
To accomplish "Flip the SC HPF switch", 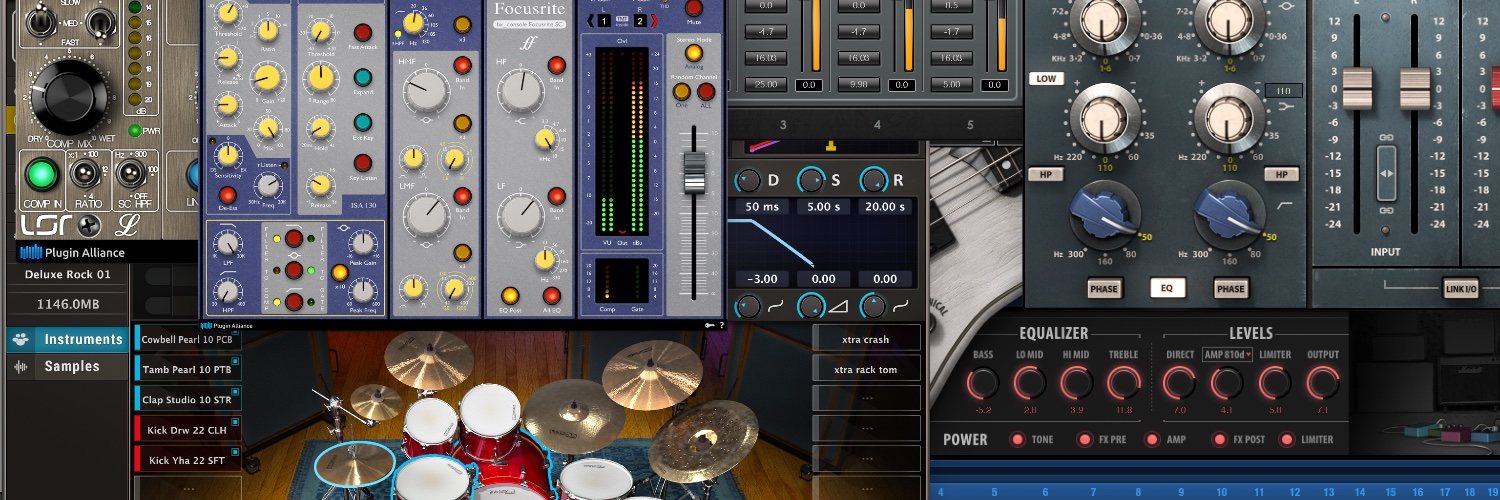I will [130, 174].
